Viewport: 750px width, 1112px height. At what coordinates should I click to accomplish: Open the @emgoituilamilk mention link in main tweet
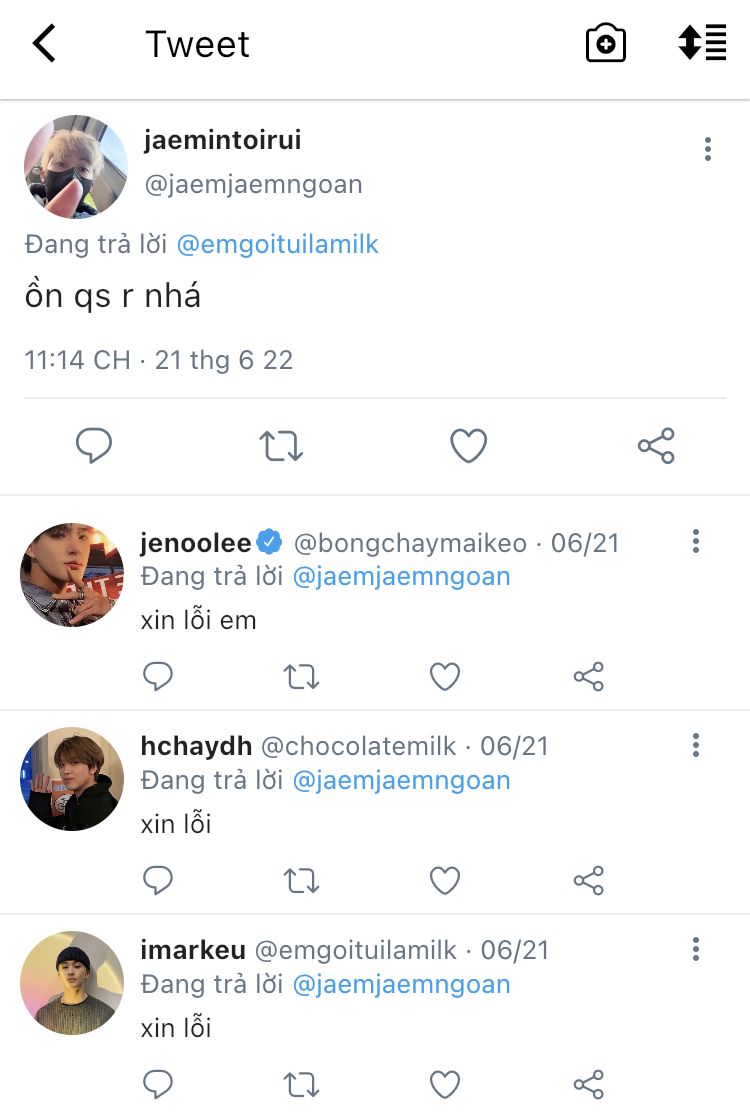[x=277, y=244]
